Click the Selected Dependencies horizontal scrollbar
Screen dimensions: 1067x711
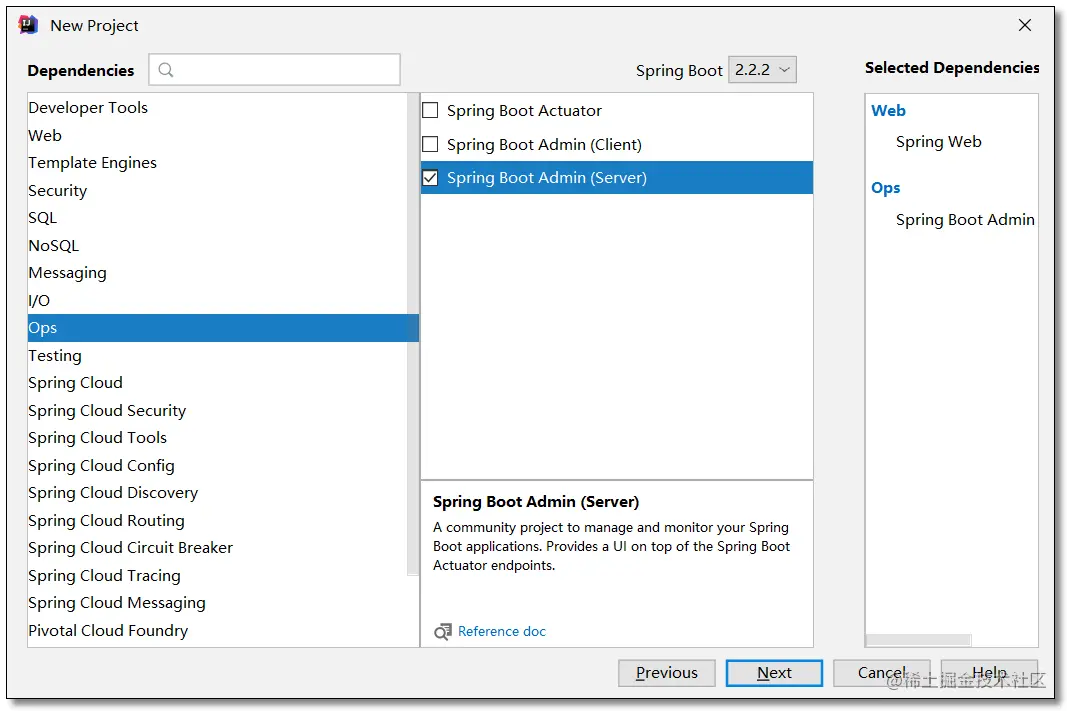[918, 640]
